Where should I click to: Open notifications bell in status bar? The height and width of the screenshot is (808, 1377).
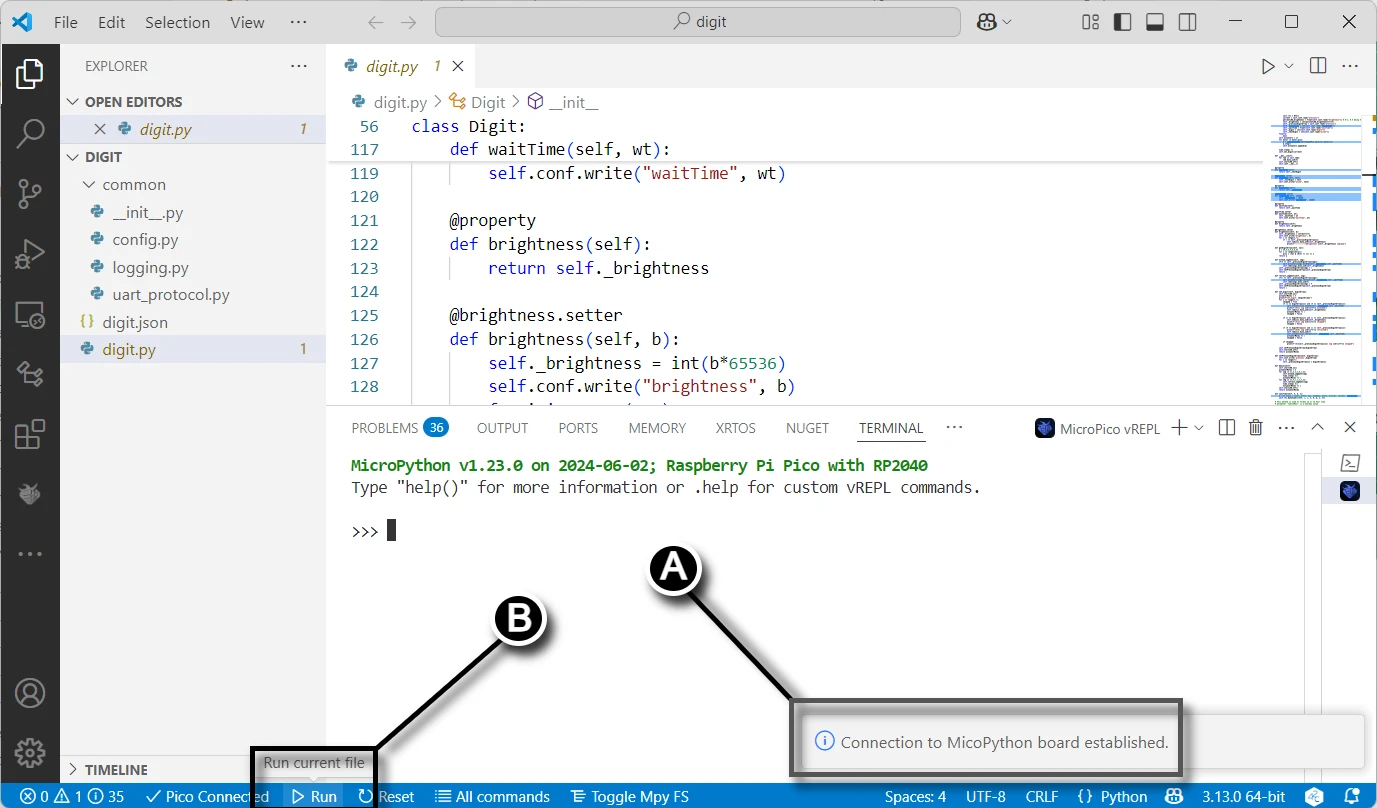[1352, 797]
